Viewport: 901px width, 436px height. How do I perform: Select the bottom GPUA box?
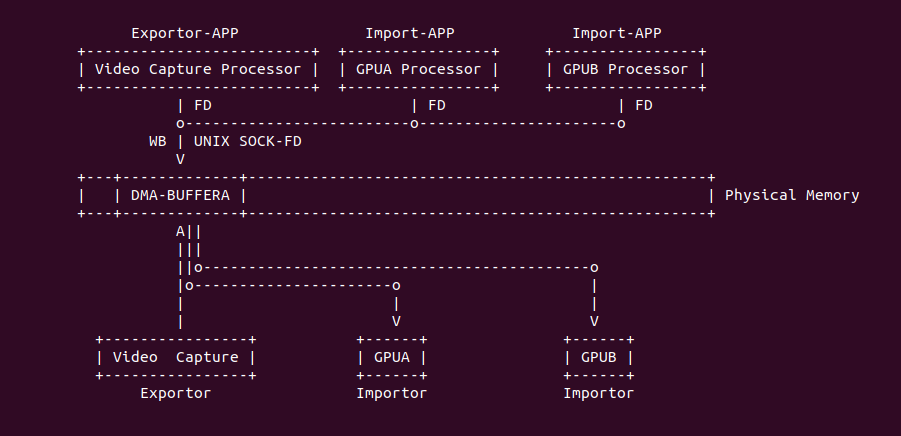tap(392, 357)
